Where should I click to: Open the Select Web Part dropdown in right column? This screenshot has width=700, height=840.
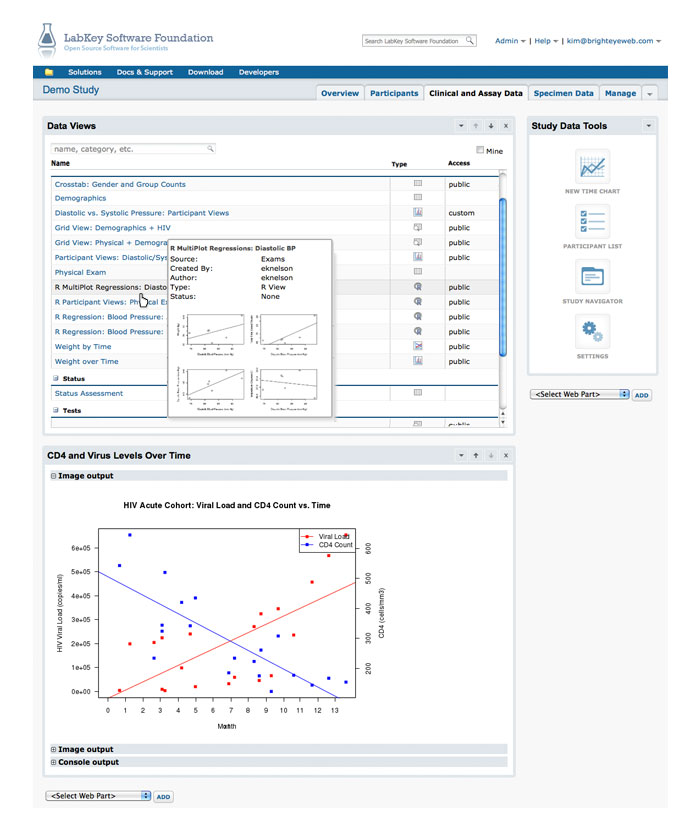(x=579, y=394)
